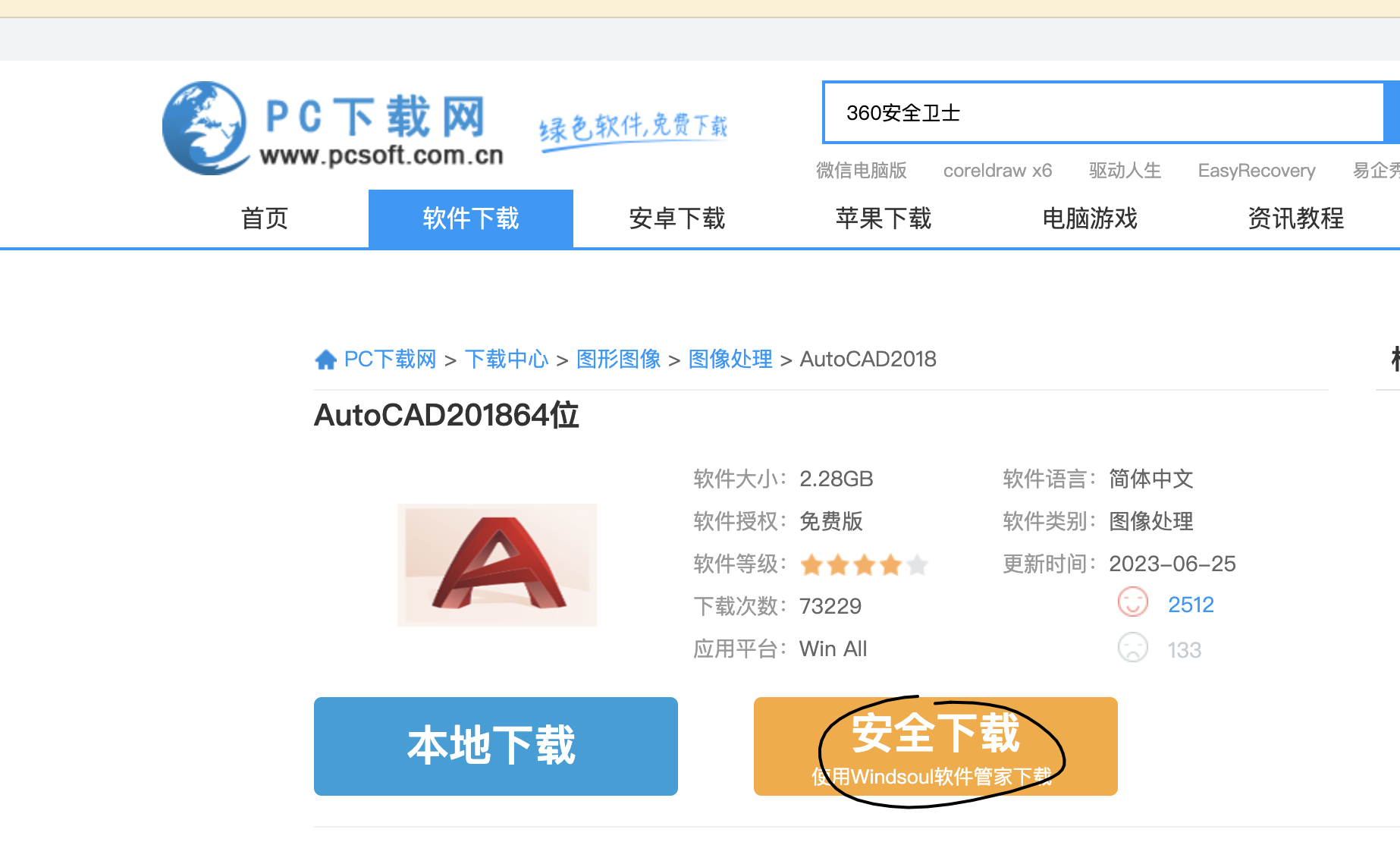This screenshot has width=1400, height=842.
Task: Click the 133 dislike count
Action: (x=1185, y=650)
